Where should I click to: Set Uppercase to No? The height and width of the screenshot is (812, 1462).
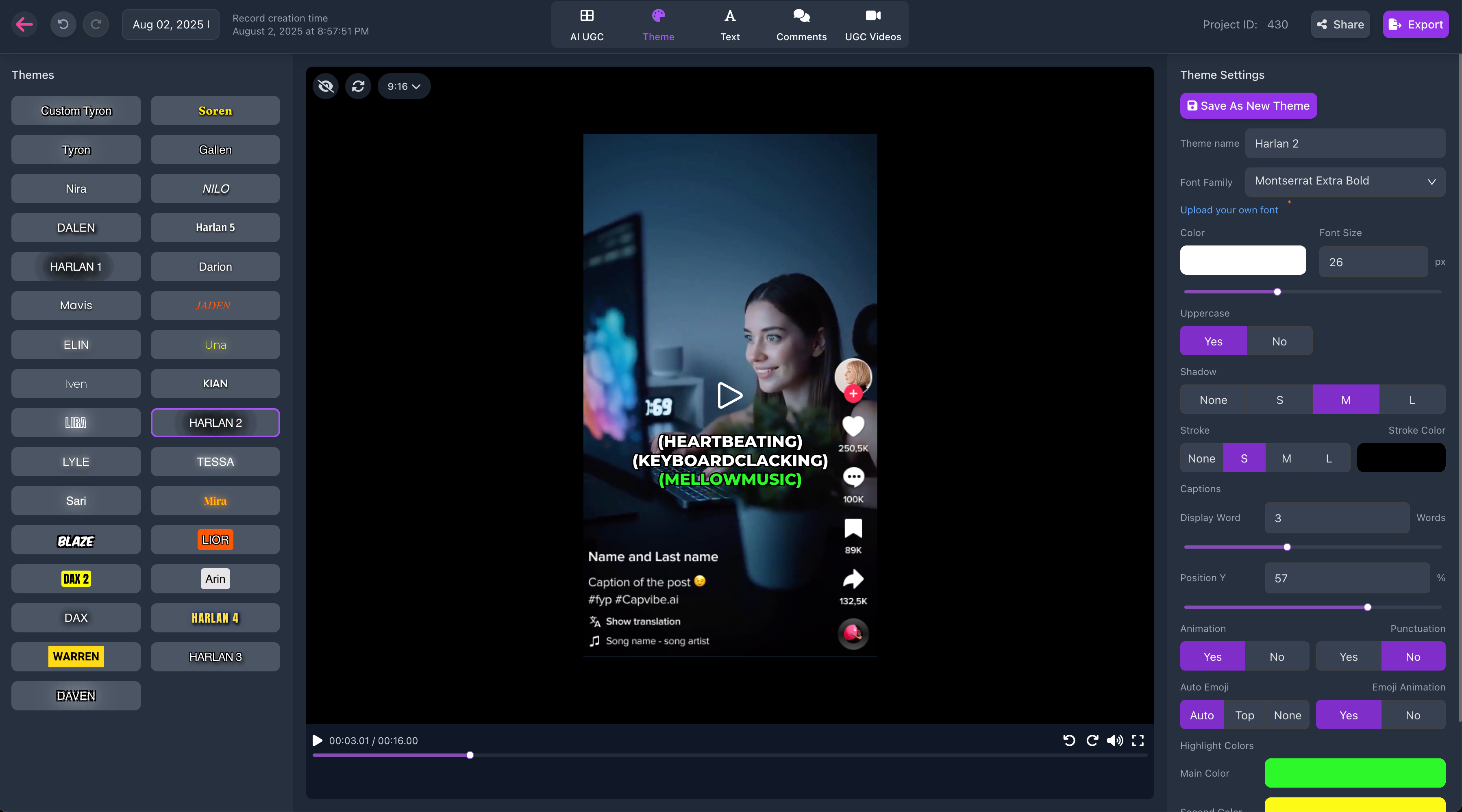click(x=1279, y=341)
